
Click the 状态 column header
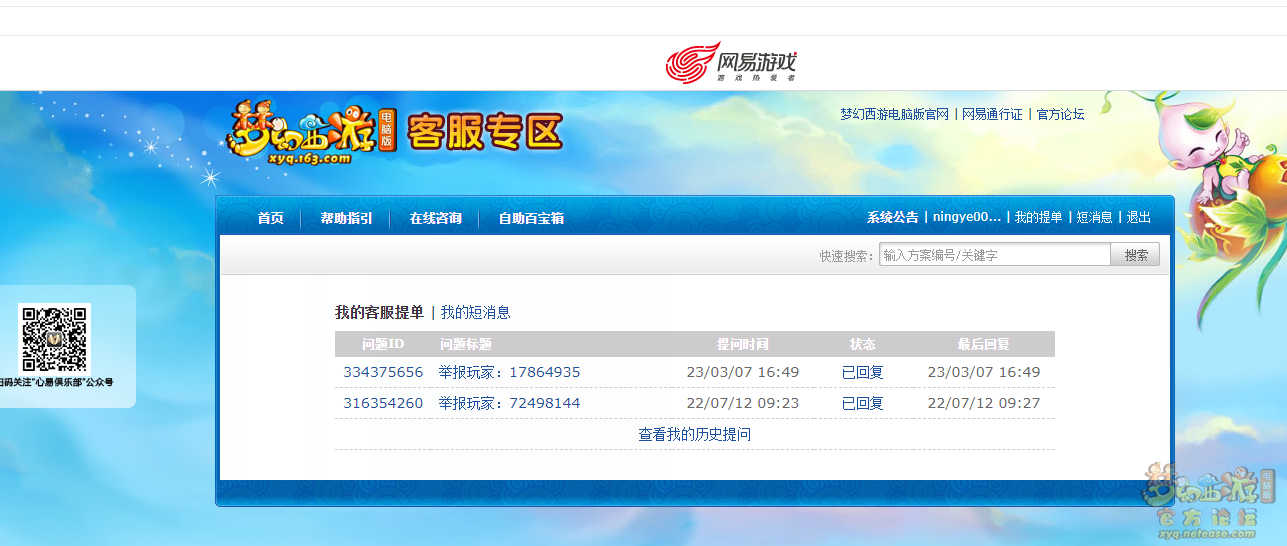863,344
